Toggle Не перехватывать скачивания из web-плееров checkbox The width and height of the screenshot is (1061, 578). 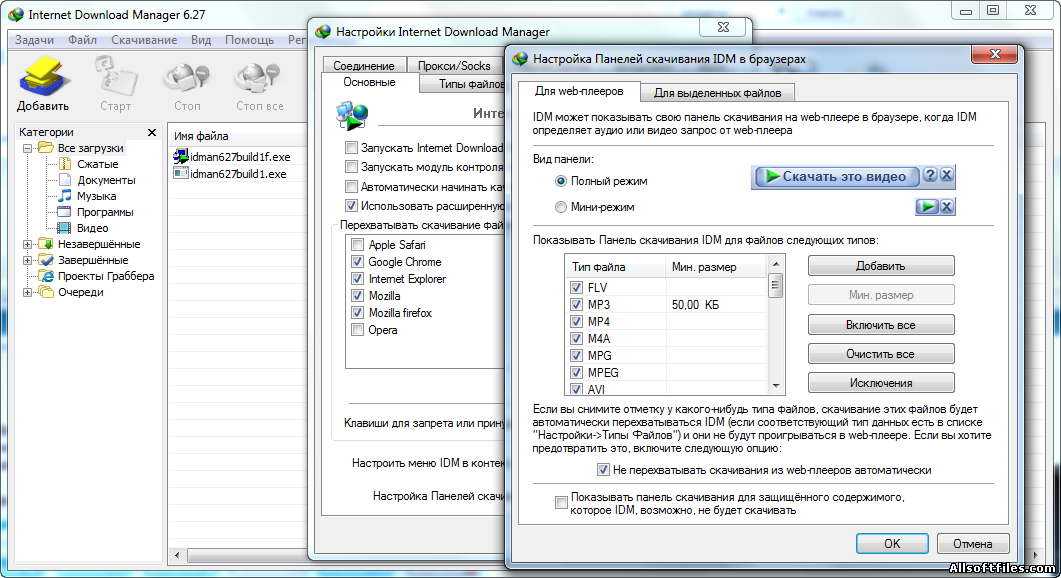point(603,470)
